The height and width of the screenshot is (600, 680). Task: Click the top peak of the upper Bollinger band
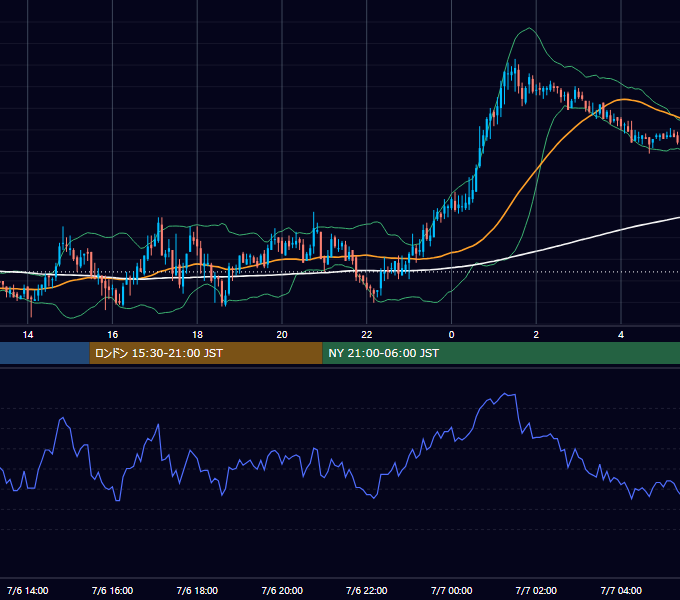pos(529,28)
